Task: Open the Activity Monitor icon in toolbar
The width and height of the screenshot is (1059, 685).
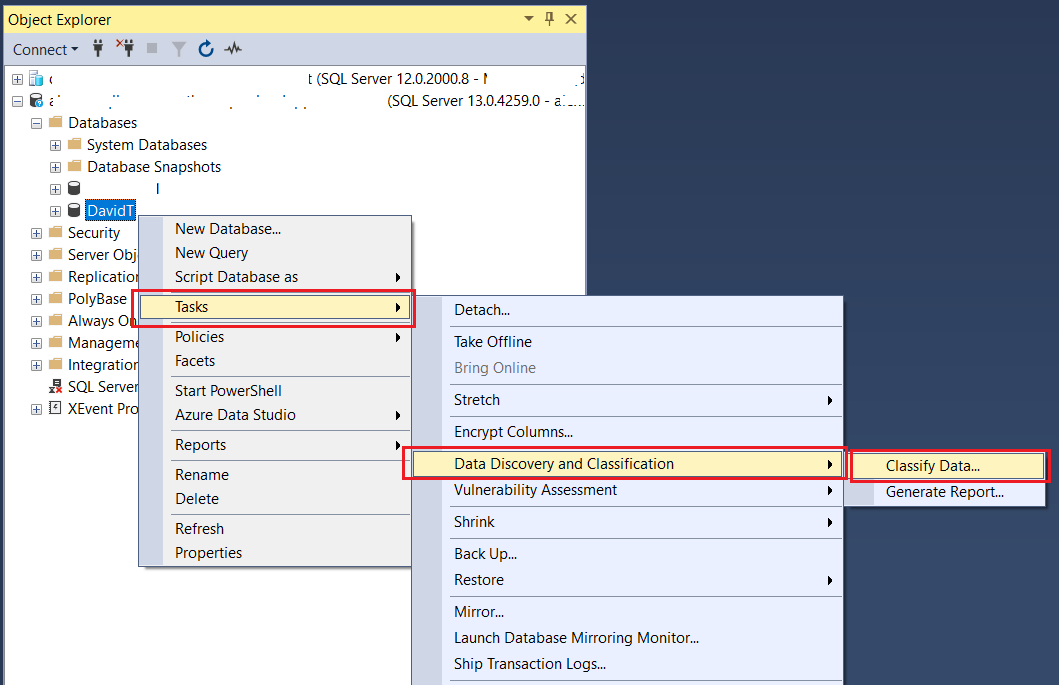Action: click(233, 48)
